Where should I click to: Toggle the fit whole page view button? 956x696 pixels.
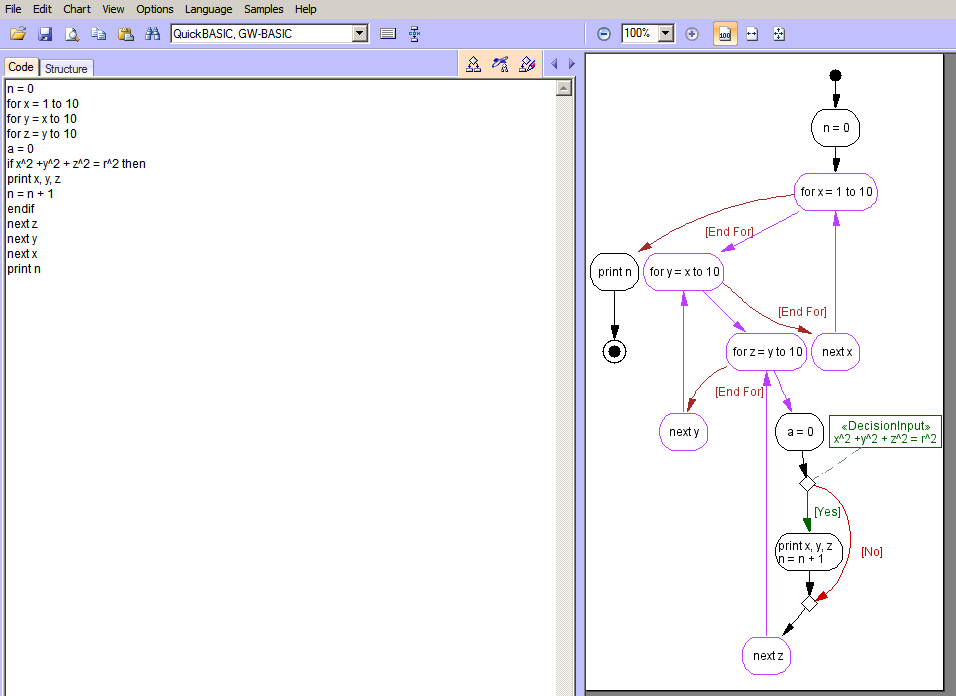(779, 34)
